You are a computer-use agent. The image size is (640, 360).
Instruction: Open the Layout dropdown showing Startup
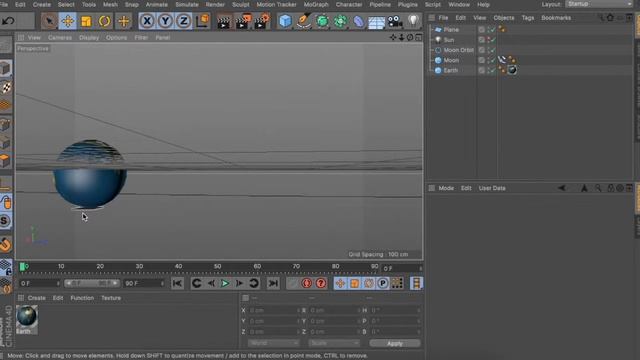[599, 4]
